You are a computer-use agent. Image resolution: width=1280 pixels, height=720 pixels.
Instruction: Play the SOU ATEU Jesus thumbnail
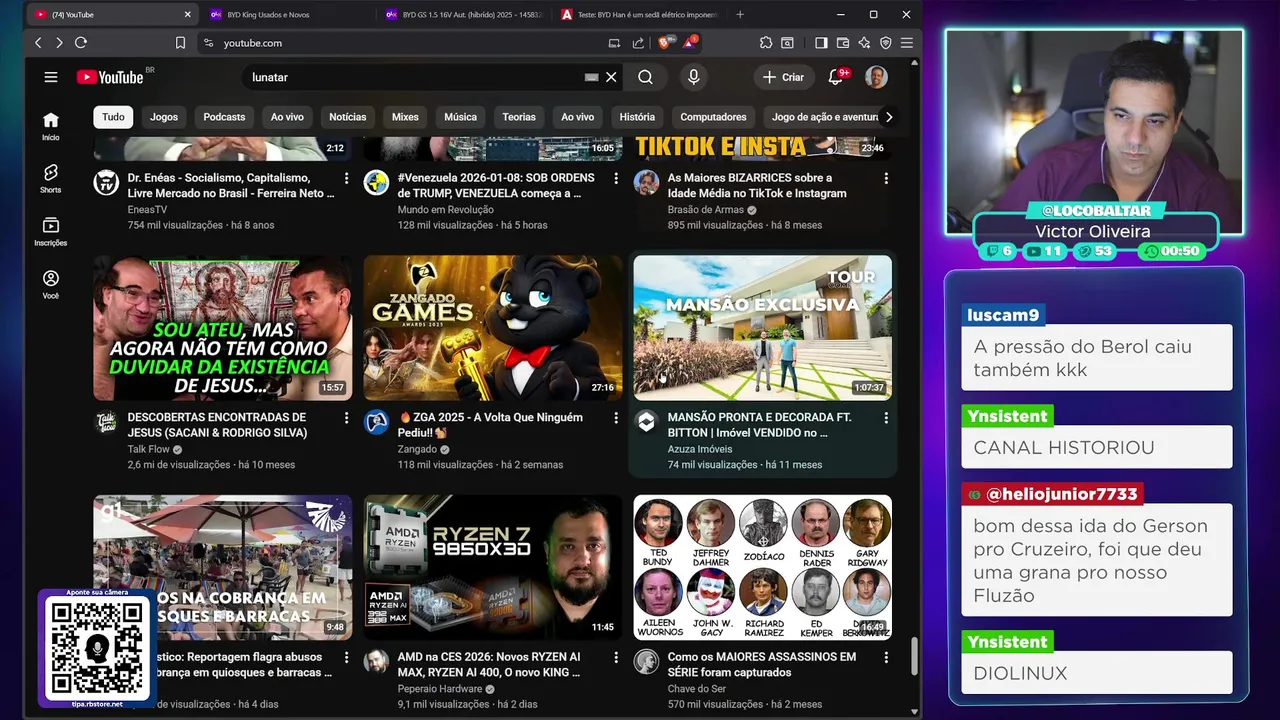223,328
